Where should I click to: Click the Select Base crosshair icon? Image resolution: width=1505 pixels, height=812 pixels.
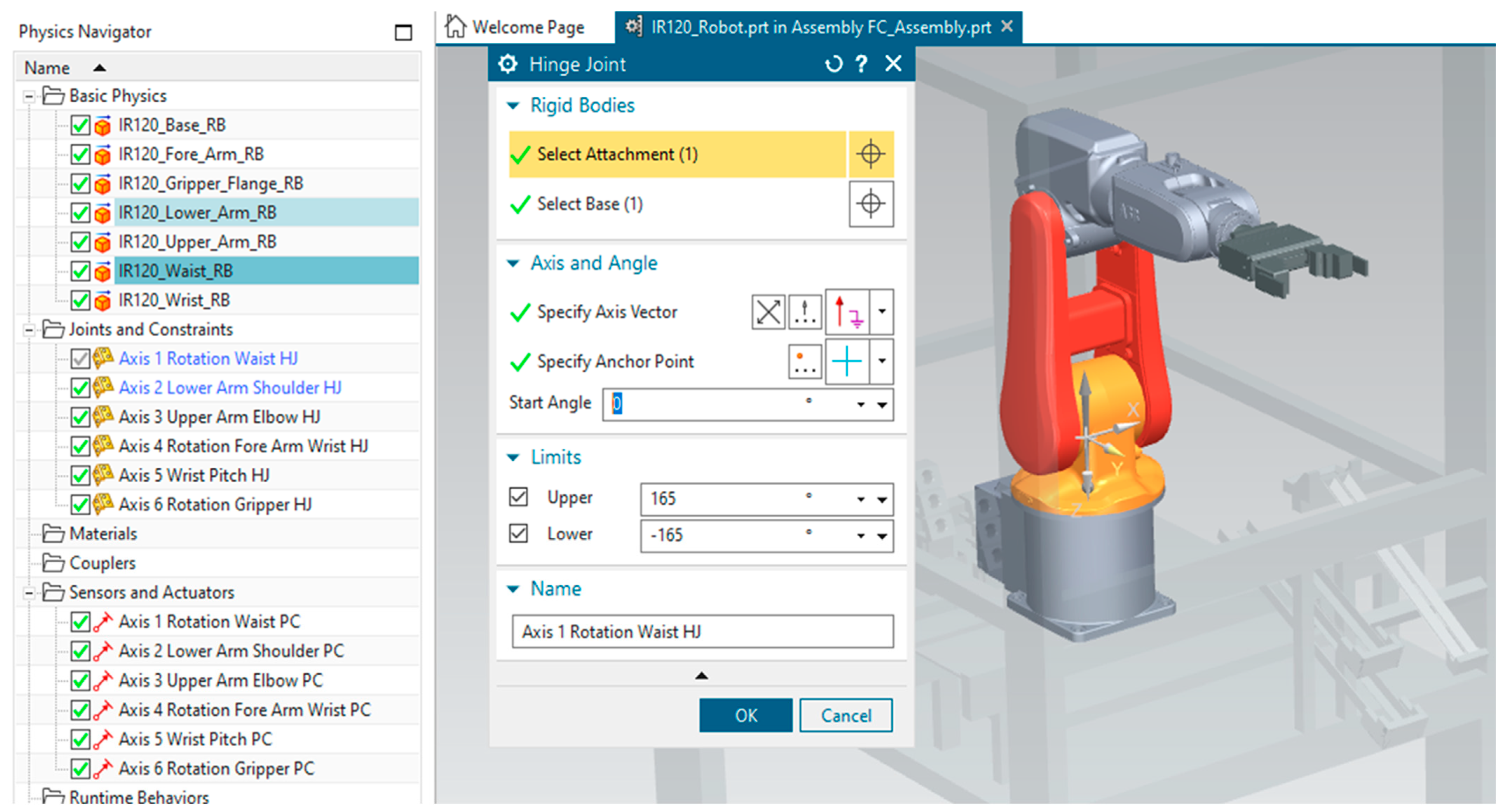click(x=871, y=204)
